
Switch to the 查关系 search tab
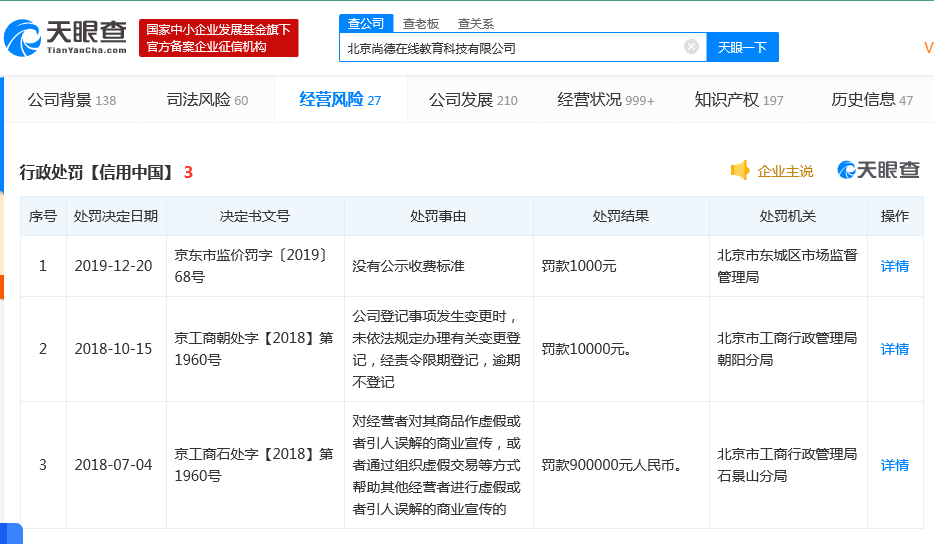coord(475,24)
